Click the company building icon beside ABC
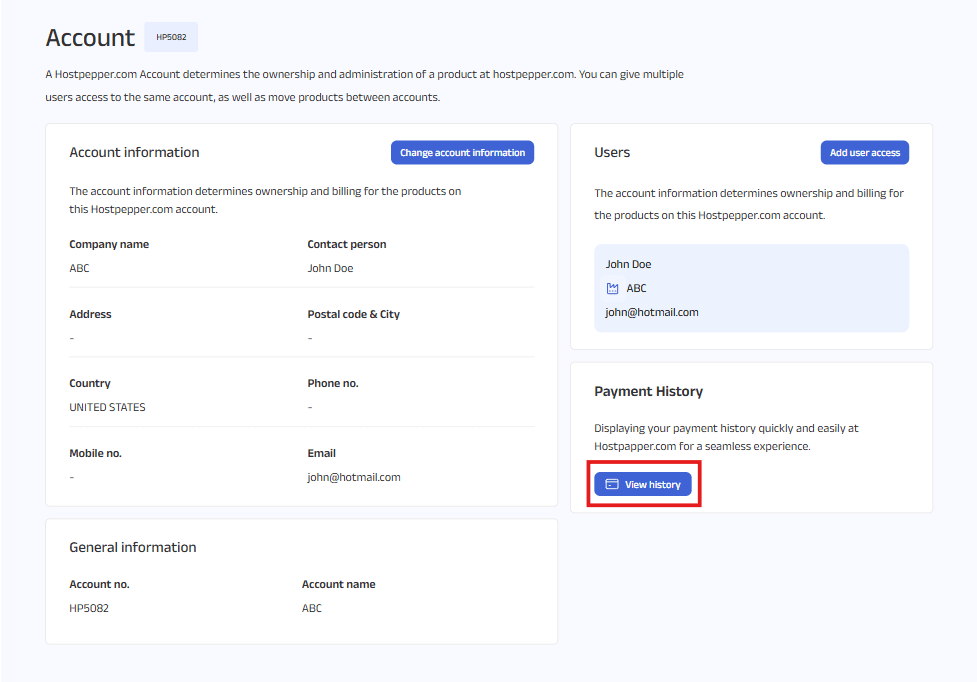Screen dimensions: 977x682 pos(613,288)
